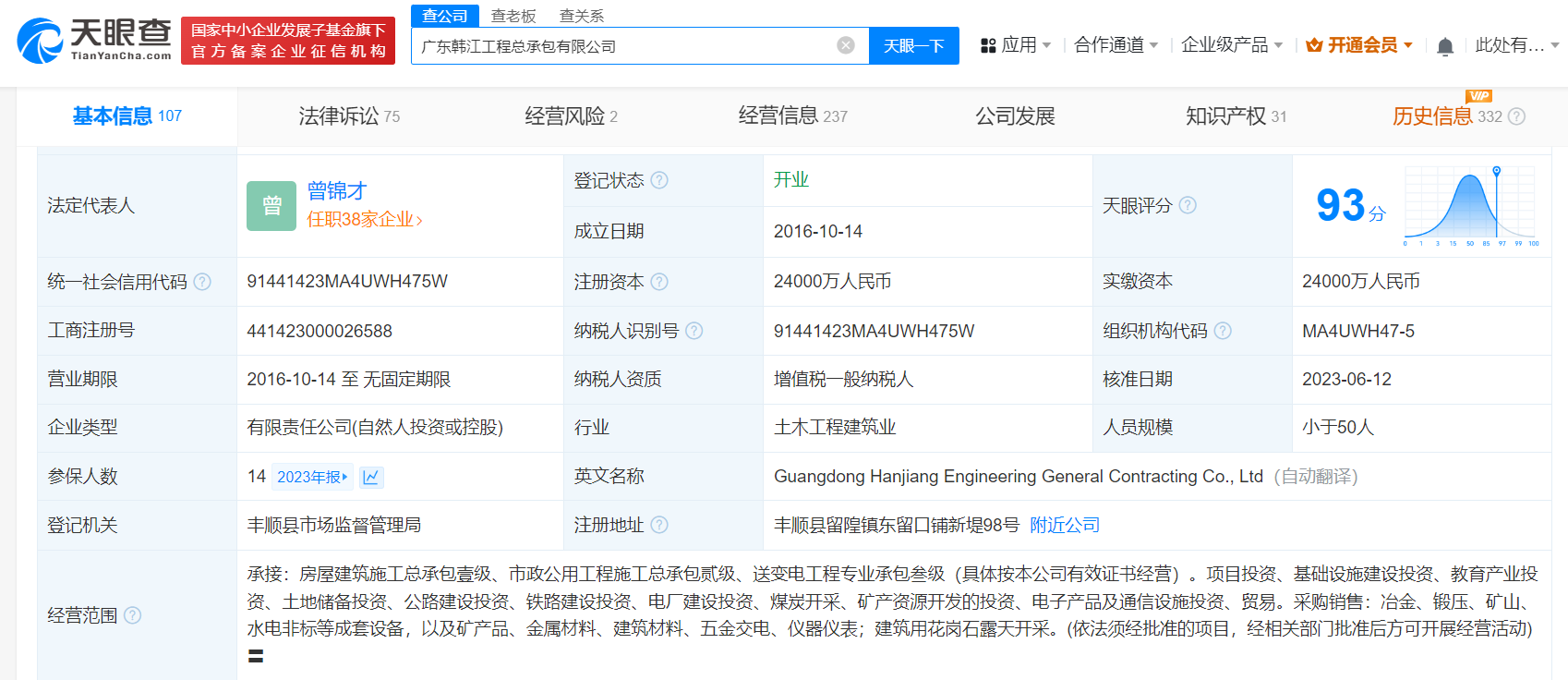
Task: Click the 开业 registration status
Action: pyautogui.click(x=791, y=179)
